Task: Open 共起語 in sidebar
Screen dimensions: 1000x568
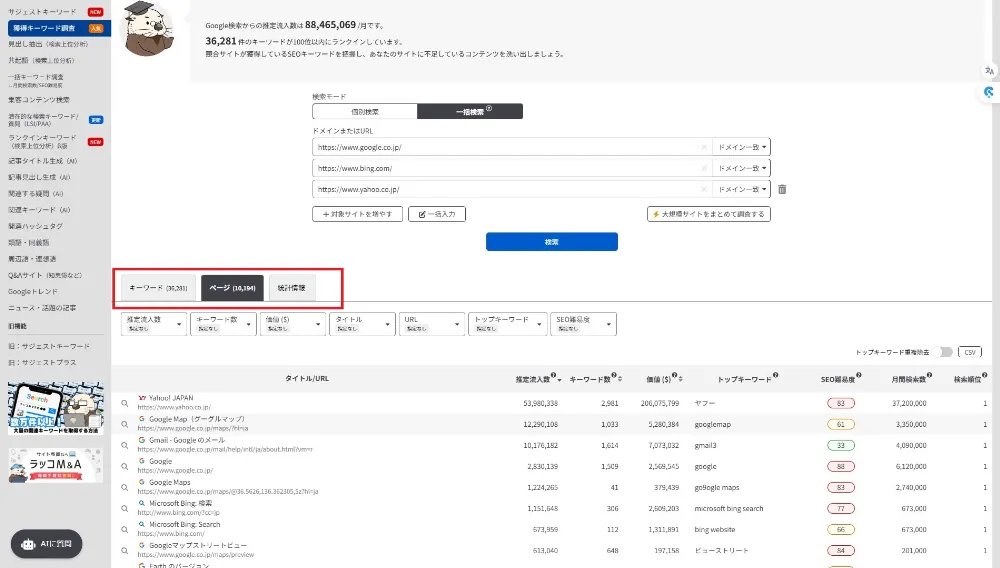Action: pos(41,61)
